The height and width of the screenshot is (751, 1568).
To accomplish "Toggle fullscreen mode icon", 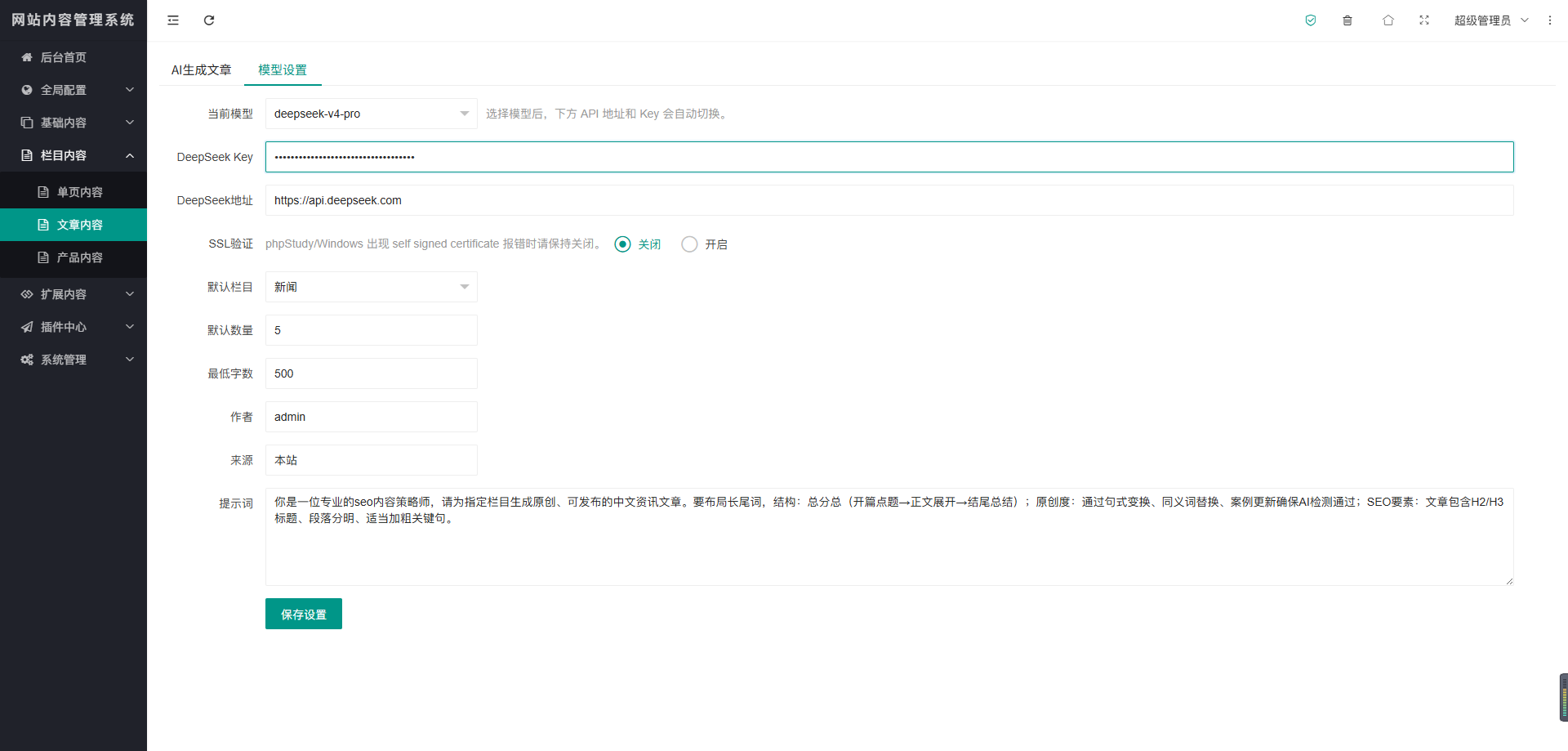I will (1424, 20).
